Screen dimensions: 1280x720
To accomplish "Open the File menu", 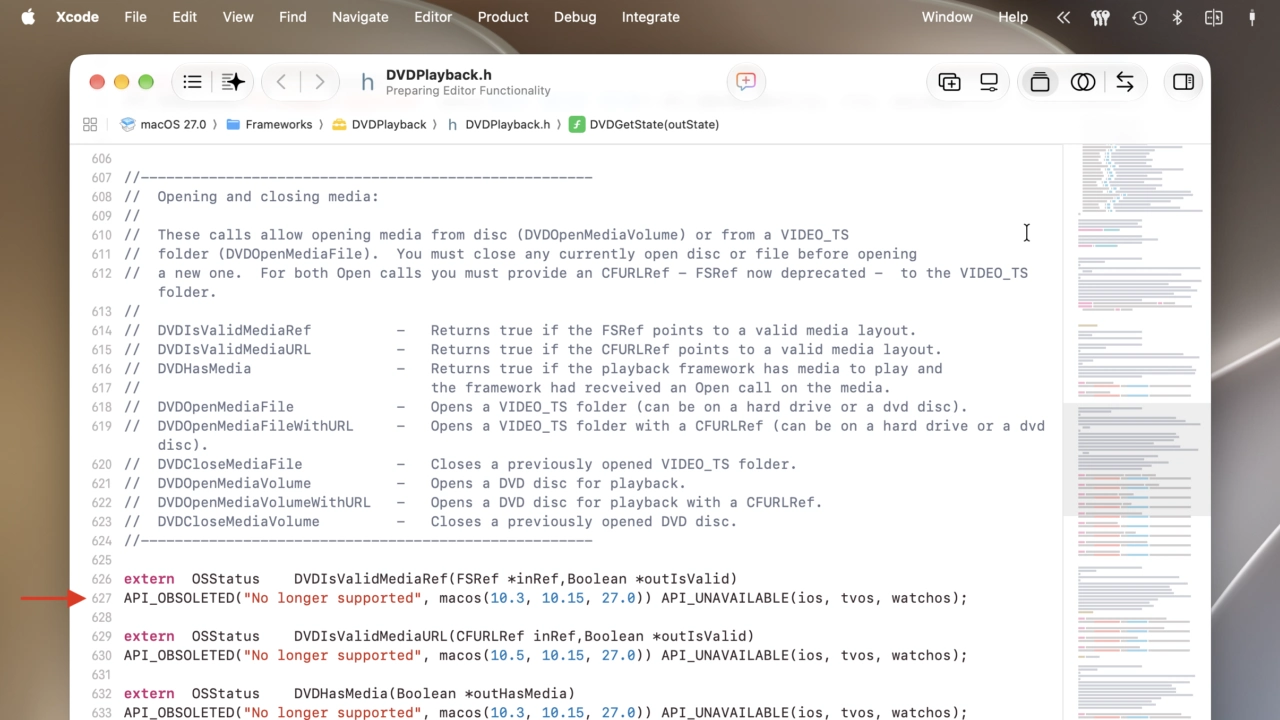I will click(135, 17).
